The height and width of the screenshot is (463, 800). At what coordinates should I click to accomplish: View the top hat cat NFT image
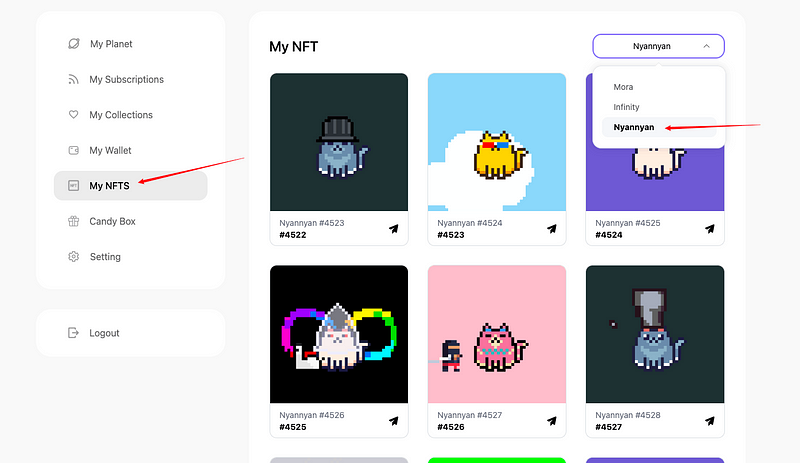pos(338,142)
